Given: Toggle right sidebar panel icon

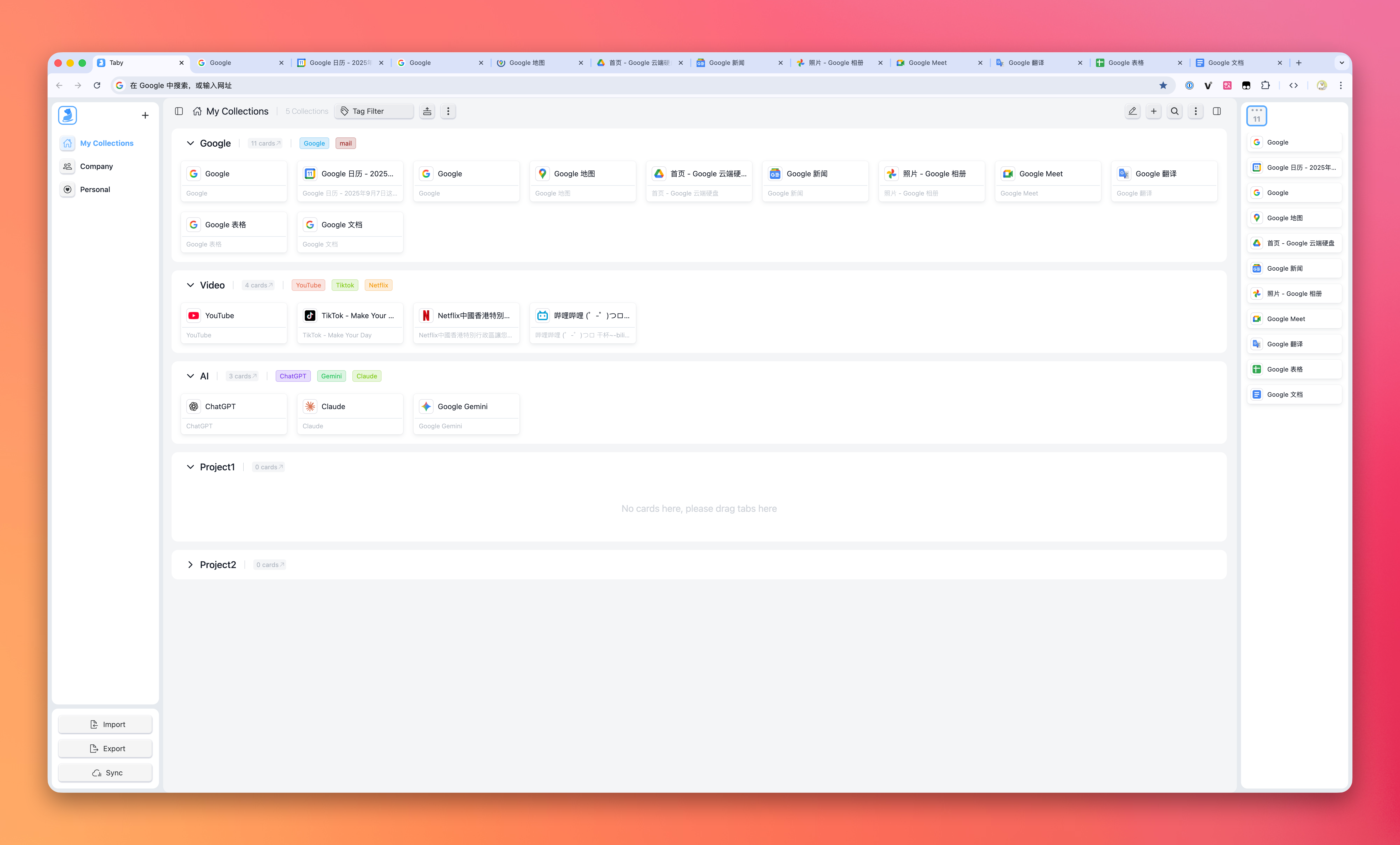Looking at the screenshot, I should tap(1217, 111).
